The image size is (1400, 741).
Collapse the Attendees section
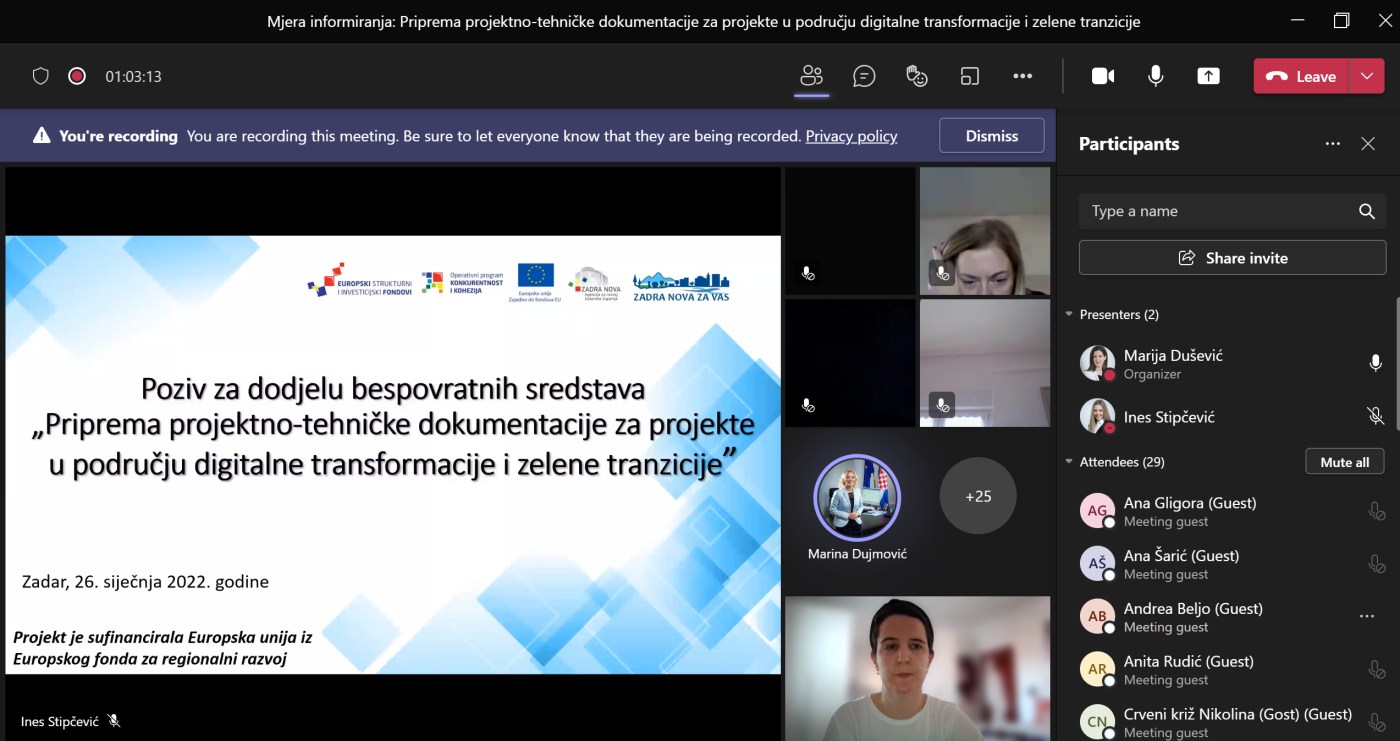click(1068, 462)
